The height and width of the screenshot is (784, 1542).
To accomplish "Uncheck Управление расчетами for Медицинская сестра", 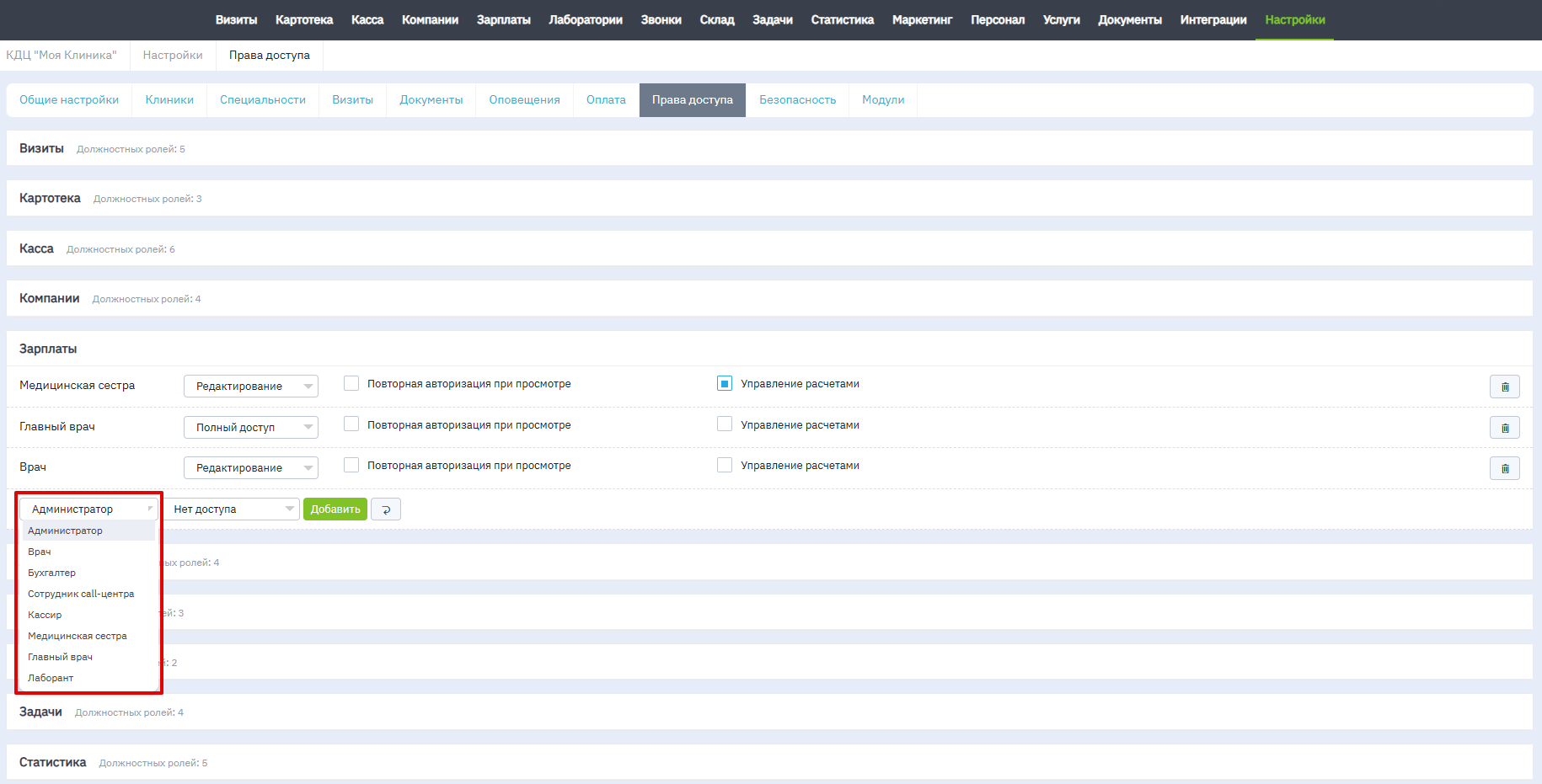I will 725,384.
